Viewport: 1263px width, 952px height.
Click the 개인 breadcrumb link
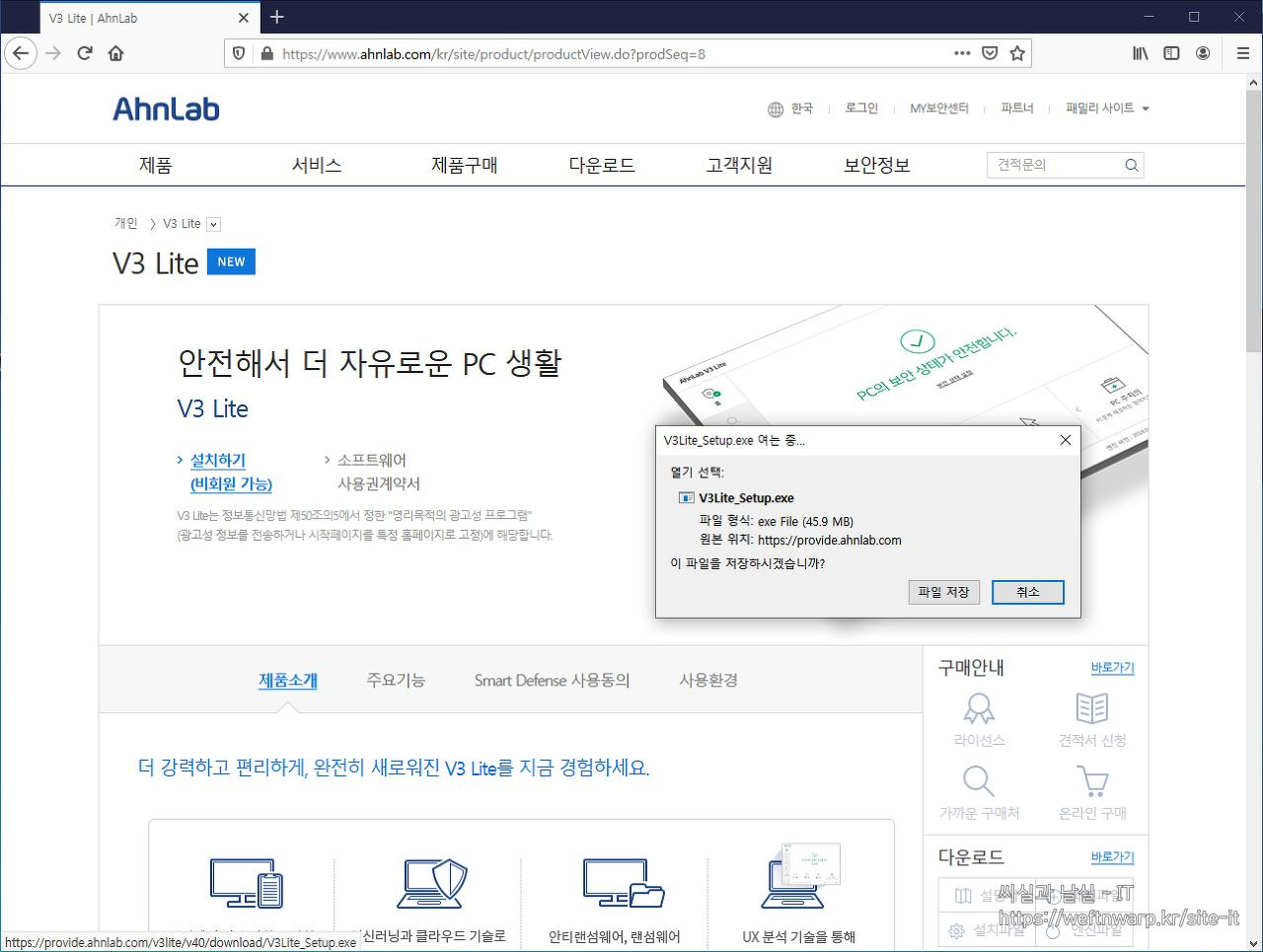tap(125, 224)
